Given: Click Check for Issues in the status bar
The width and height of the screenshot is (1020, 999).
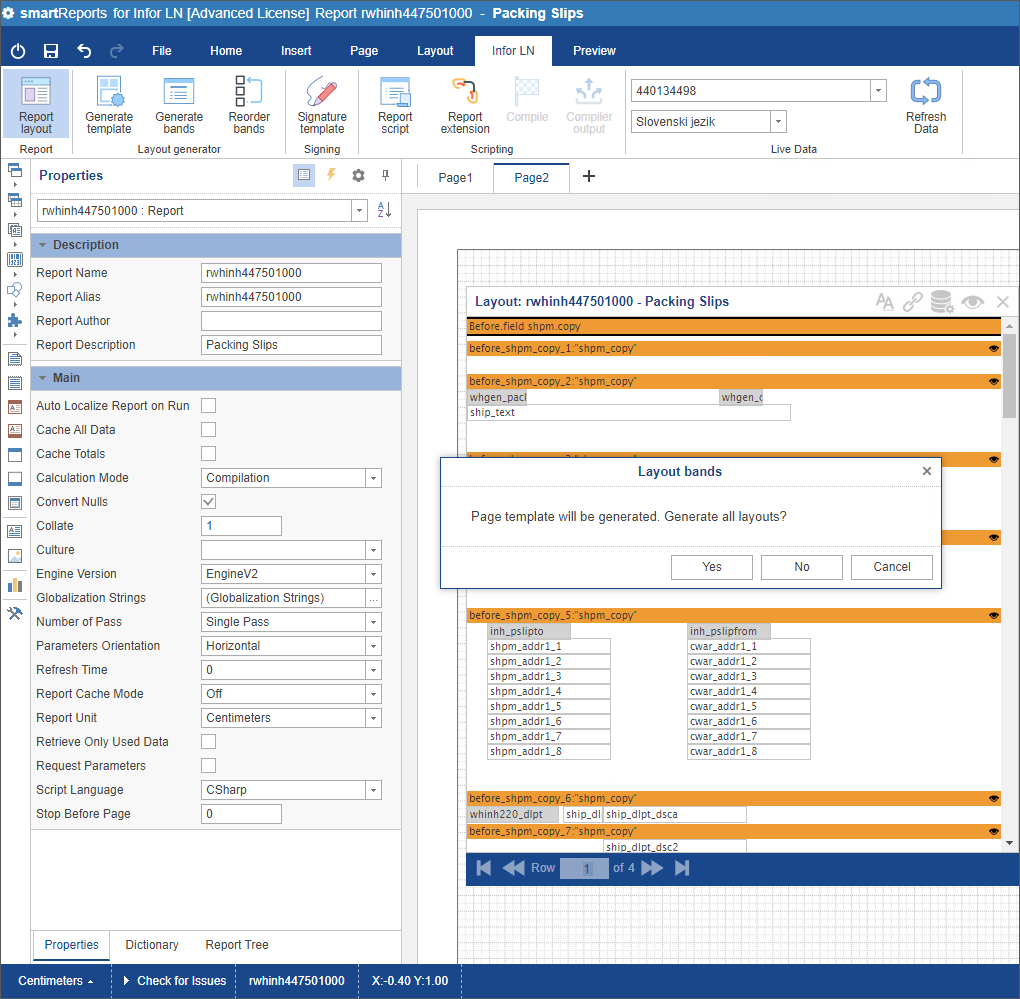Looking at the screenshot, I should click(x=174, y=981).
